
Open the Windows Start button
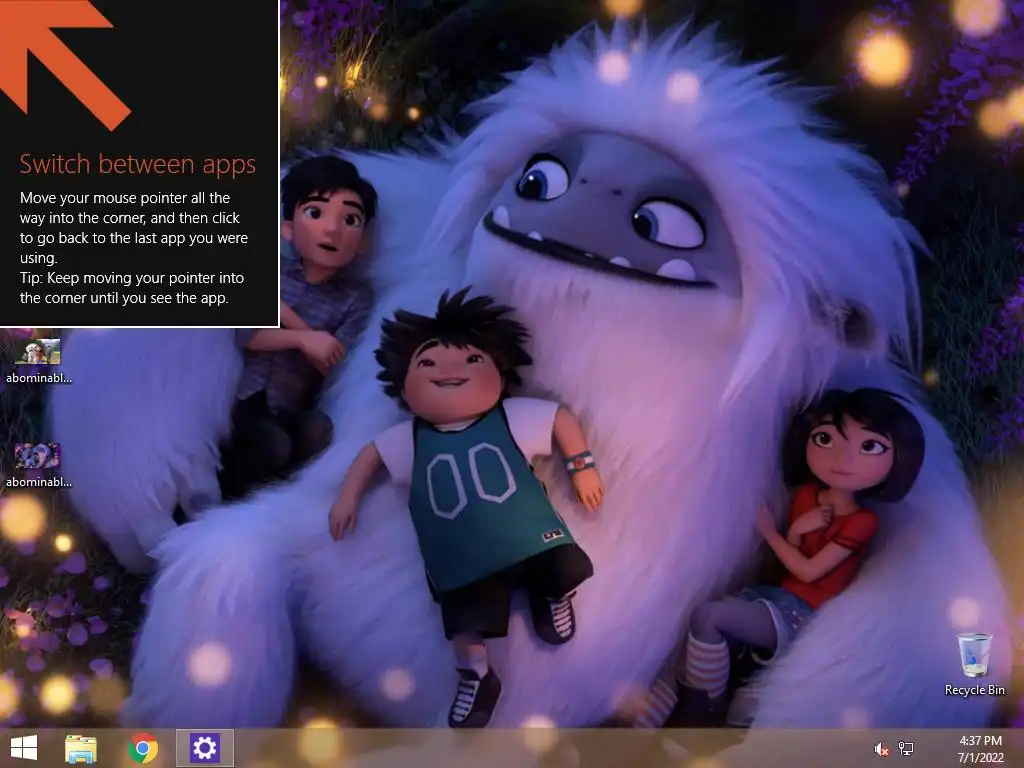click(x=24, y=748)
